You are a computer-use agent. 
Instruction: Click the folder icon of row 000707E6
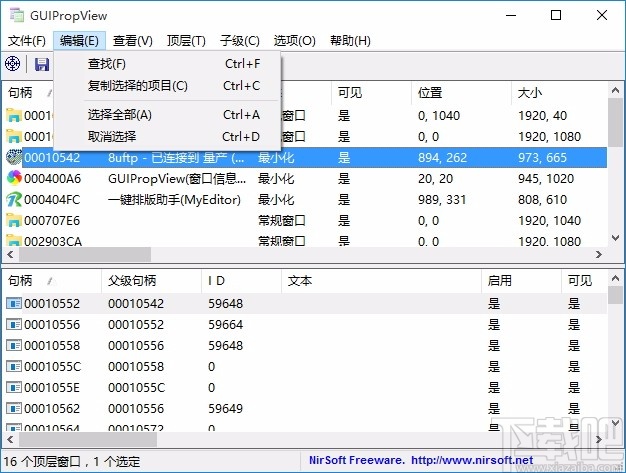[x=14, y=220]
